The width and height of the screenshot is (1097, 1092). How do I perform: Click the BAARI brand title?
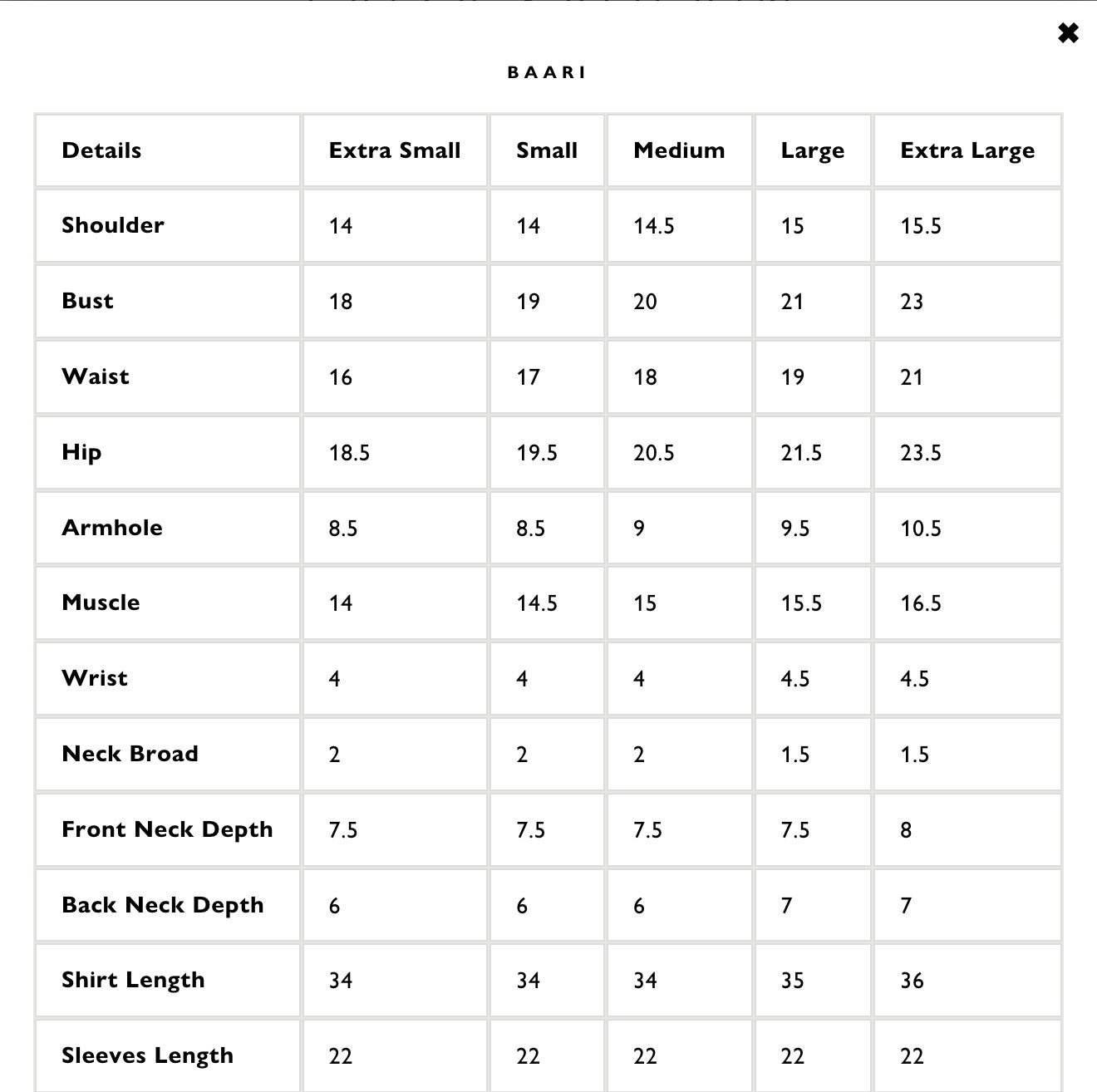[547, 72]
